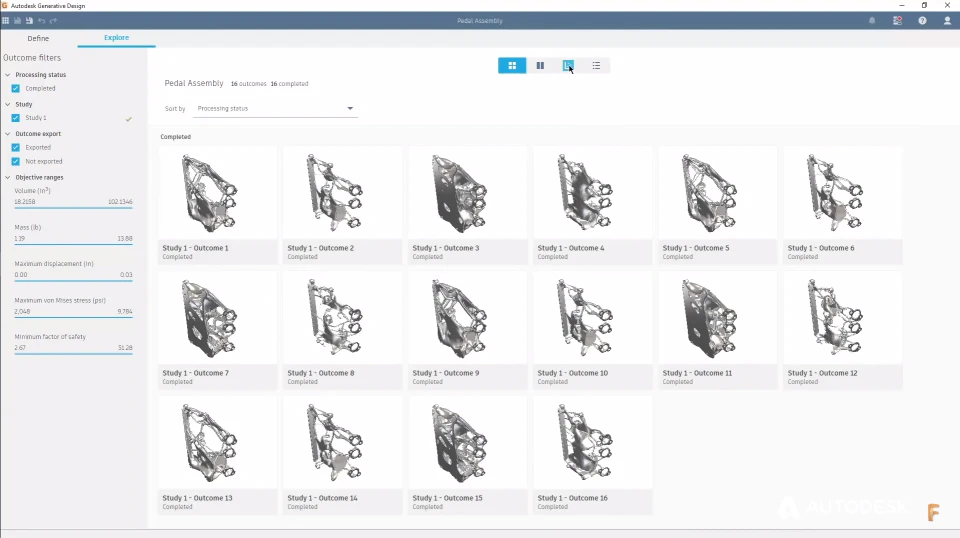Viewport: 960px width, 538px height.
Task: Switch to table list view
Action: tap(596, 65)
